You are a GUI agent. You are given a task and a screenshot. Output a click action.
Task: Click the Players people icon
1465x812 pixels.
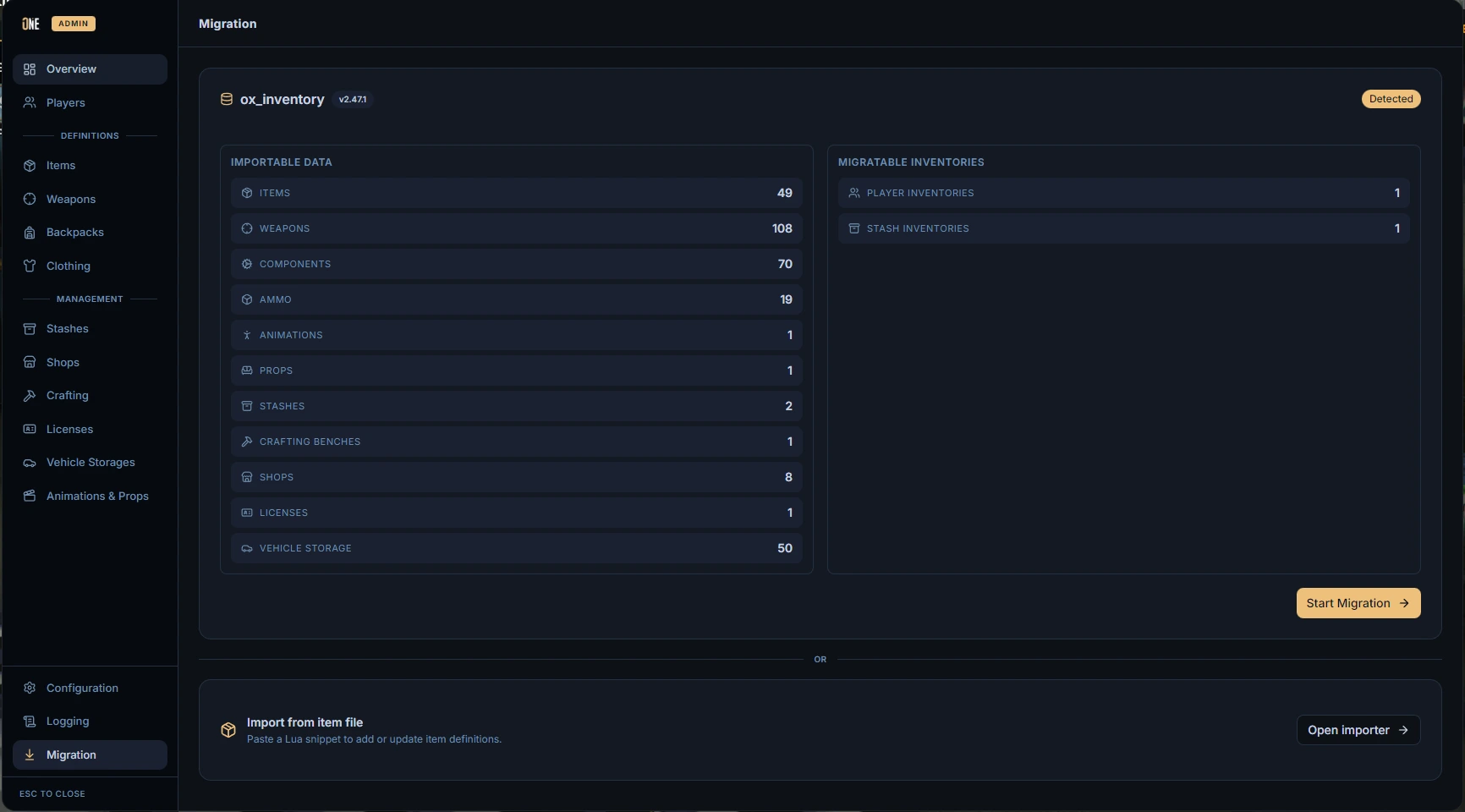30,102
